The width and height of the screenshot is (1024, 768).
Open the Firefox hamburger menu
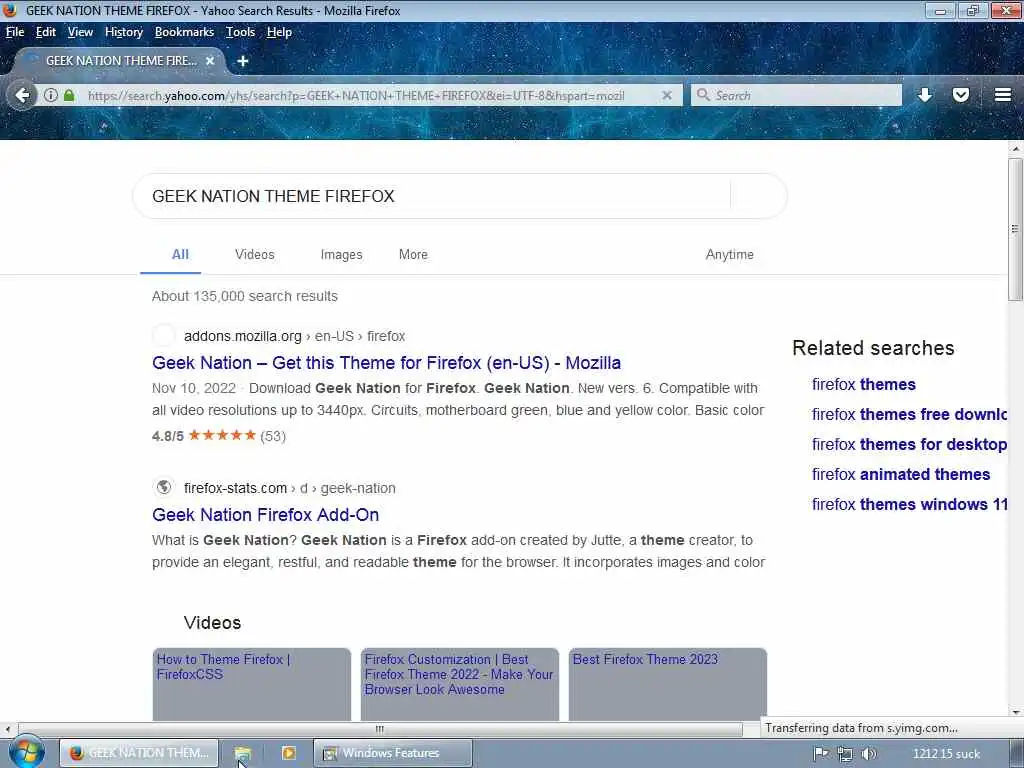[x=1002, y=95]
